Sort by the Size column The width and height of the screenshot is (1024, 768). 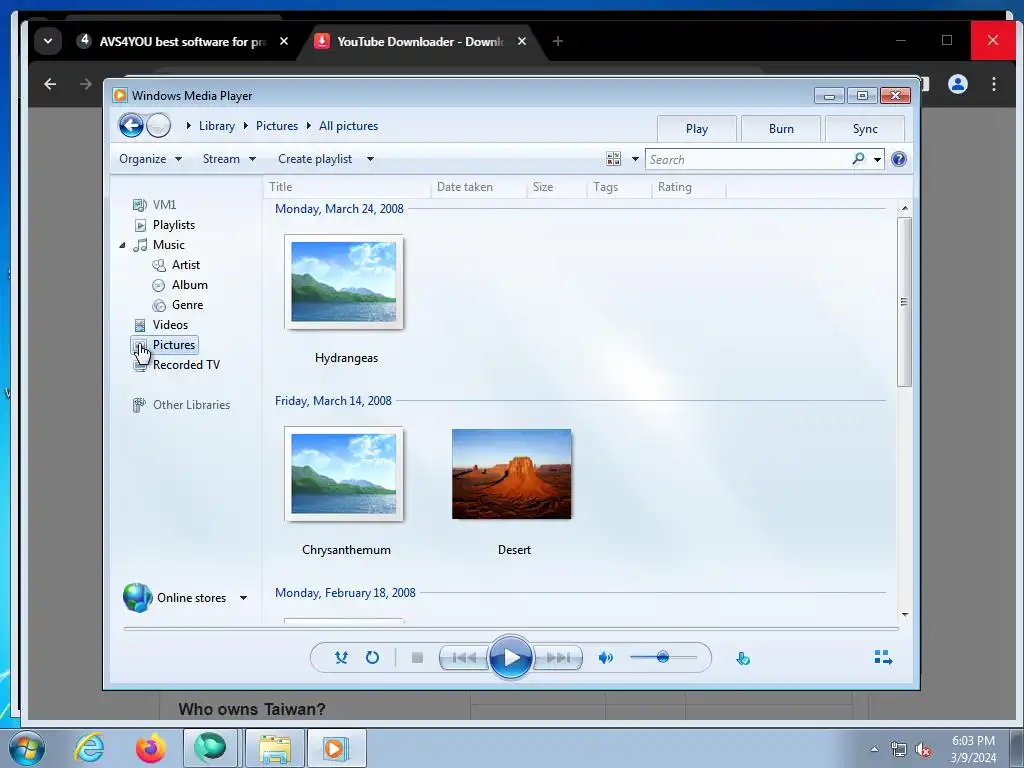click(x=556, y=187)
